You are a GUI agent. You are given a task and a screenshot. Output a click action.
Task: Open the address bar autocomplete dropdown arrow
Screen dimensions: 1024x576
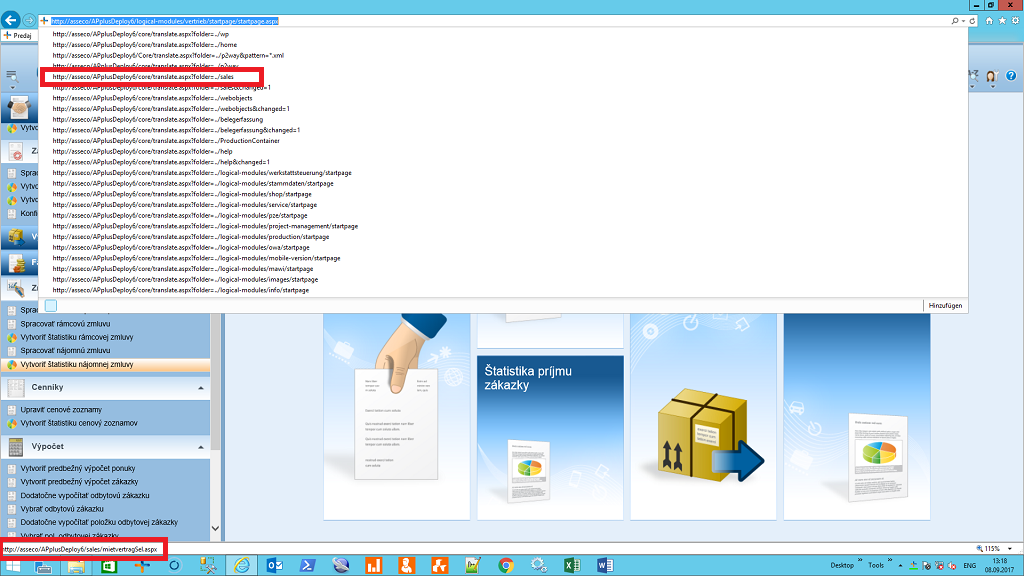click(963, 21)
